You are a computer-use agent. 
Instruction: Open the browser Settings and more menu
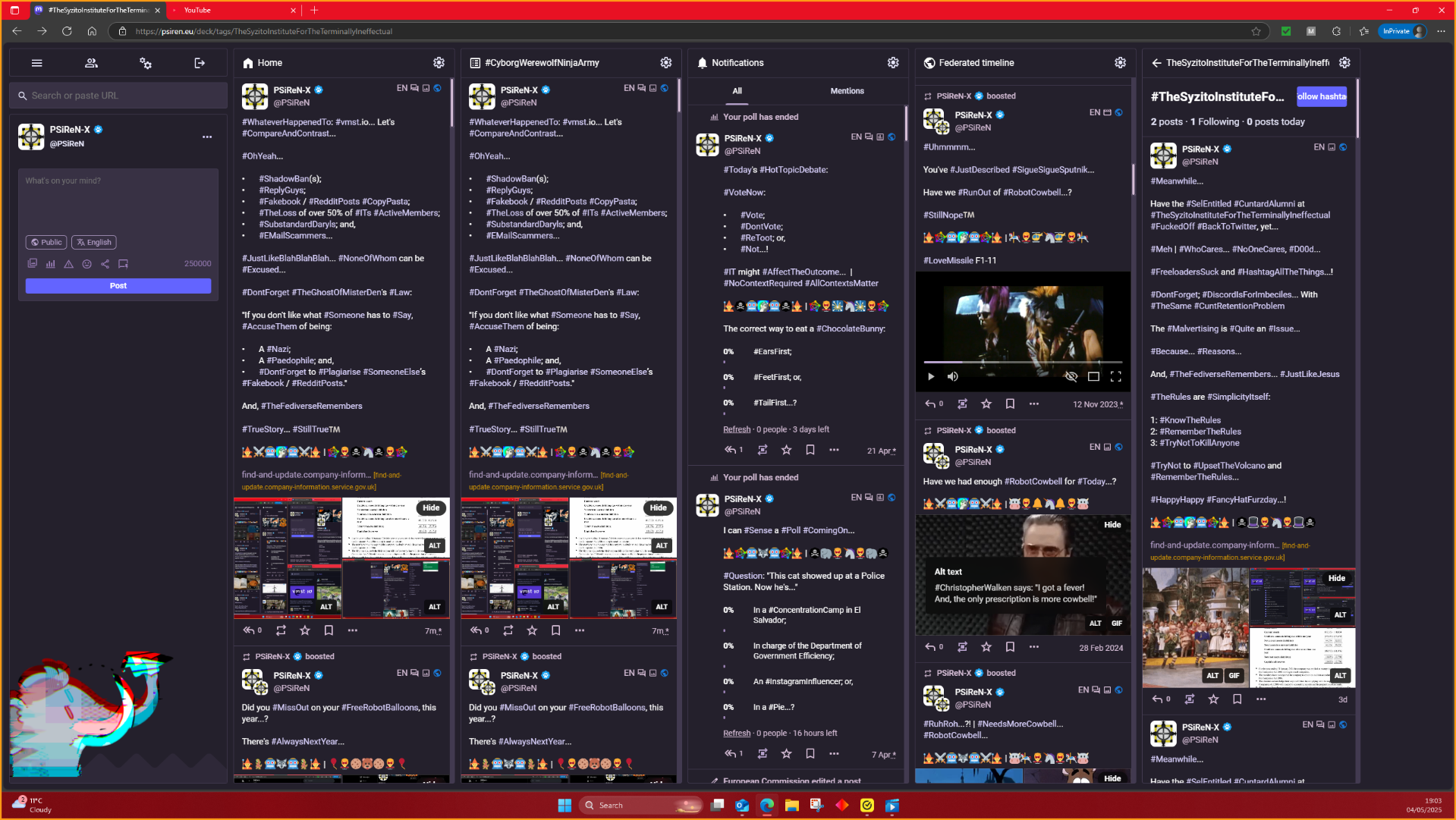pyautogui.click(x=1441, y=31)
